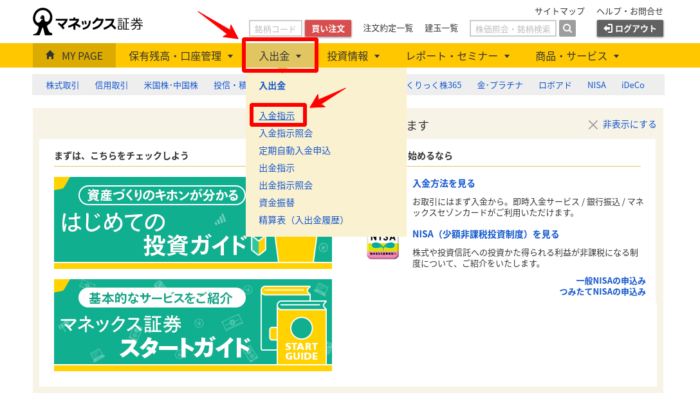Expand the 投資情報 menu
This screenshot has height=395, width=700.
[353, 56]
